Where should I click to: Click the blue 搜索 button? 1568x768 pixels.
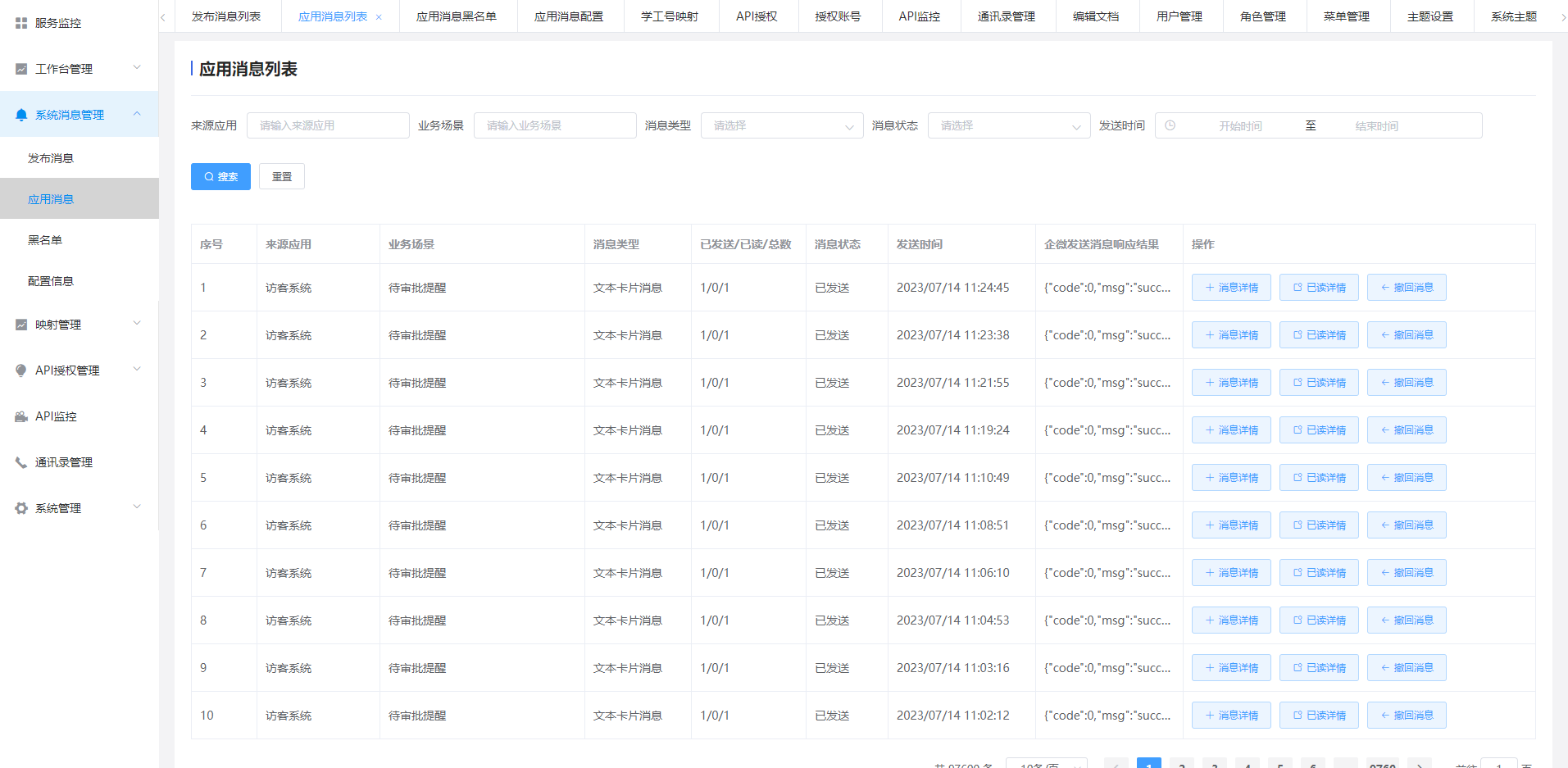click(x=220, y=176)
